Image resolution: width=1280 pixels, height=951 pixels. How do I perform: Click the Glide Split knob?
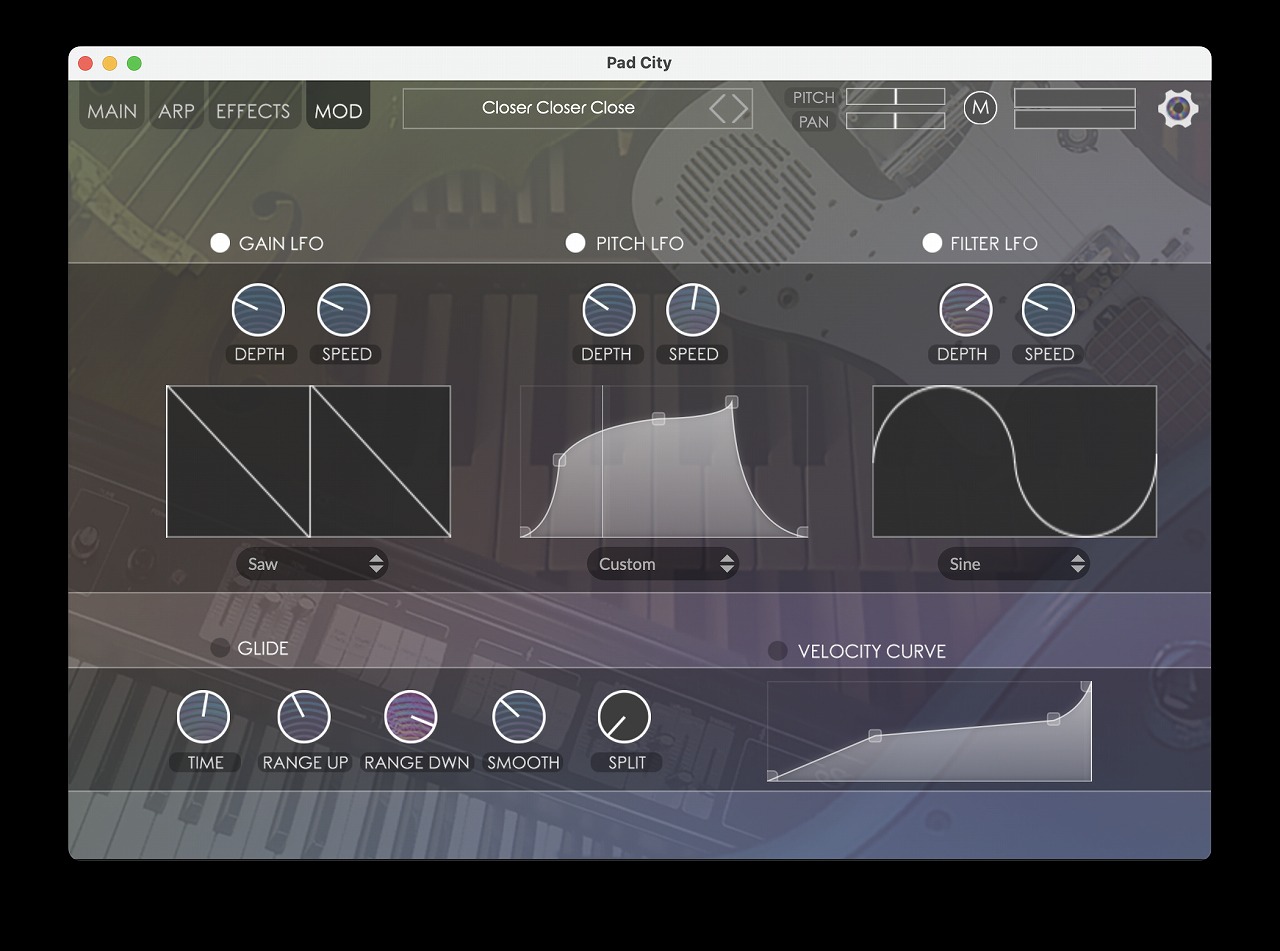pyautogui.click(x=624, y=717)
